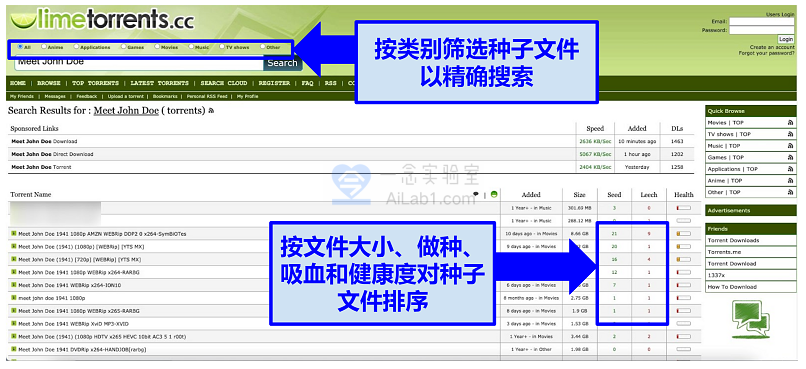Image resolution: width=806 pixels, height=369 pixels.
Task: Click the green smiley column icon
Action: tap(494, 194)
